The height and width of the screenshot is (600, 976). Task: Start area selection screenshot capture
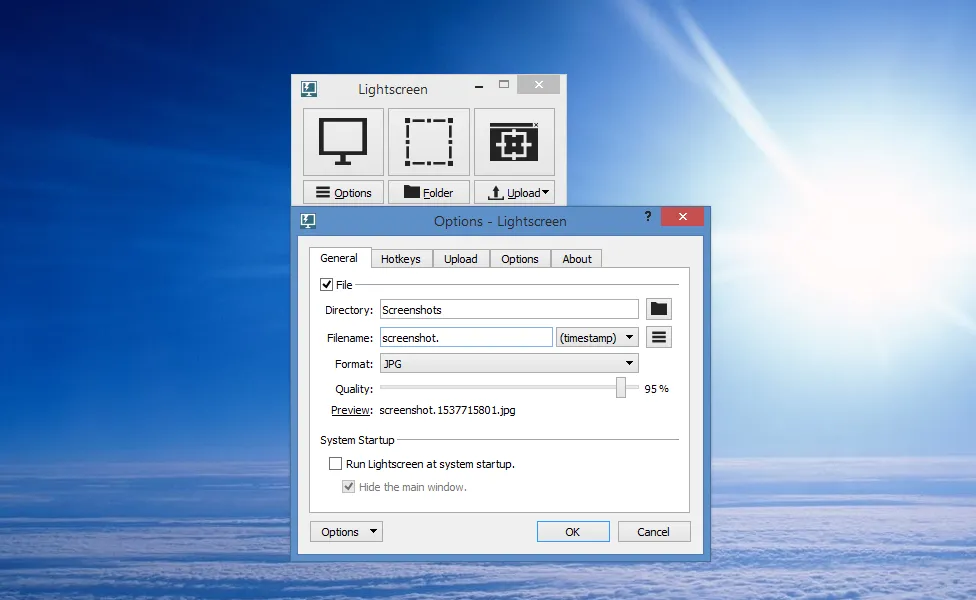point(428,141)
